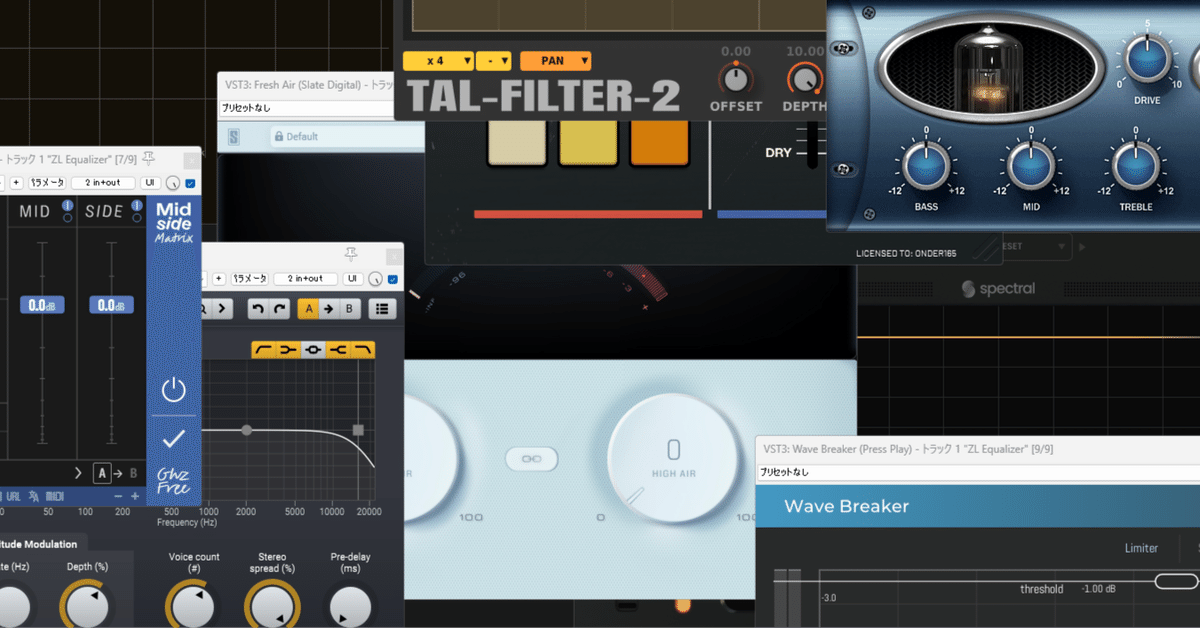
Task: Click the redo arrow in the EQ toolbar
Action: click(x=280, y=309)
